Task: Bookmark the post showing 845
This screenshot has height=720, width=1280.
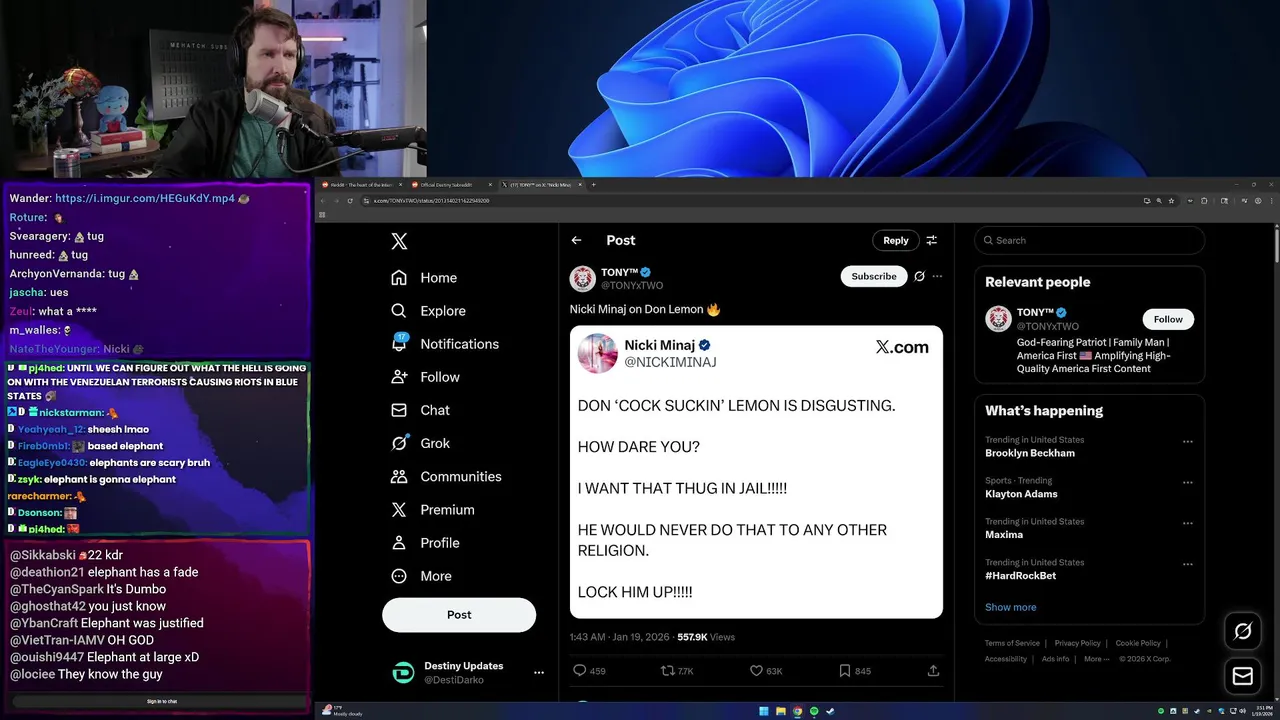Action: point(845,671)
